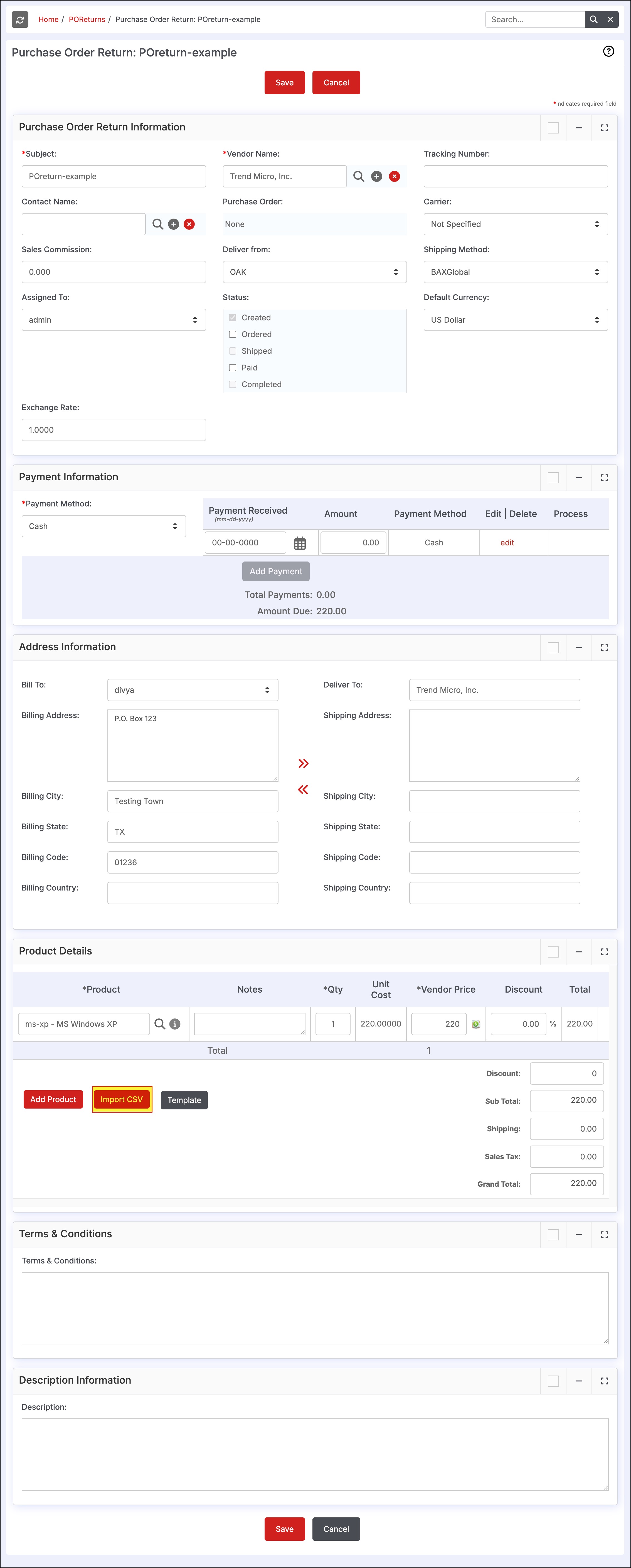The height and width of the screenshot is (1568, 631).
Task: Click the bottom Save button
Action: pos(284,1529)
